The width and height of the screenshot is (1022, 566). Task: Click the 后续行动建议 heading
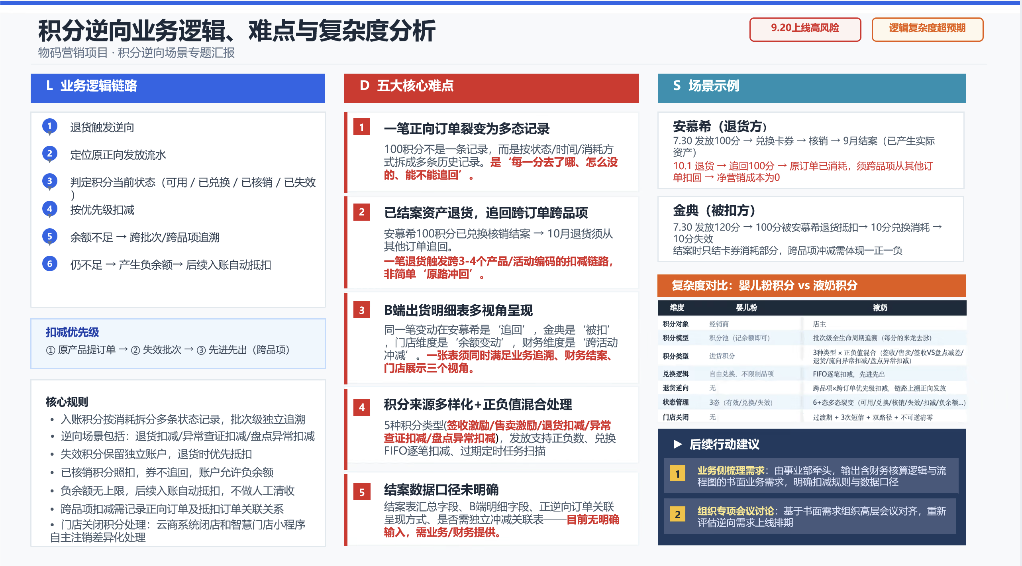[724, 444]
